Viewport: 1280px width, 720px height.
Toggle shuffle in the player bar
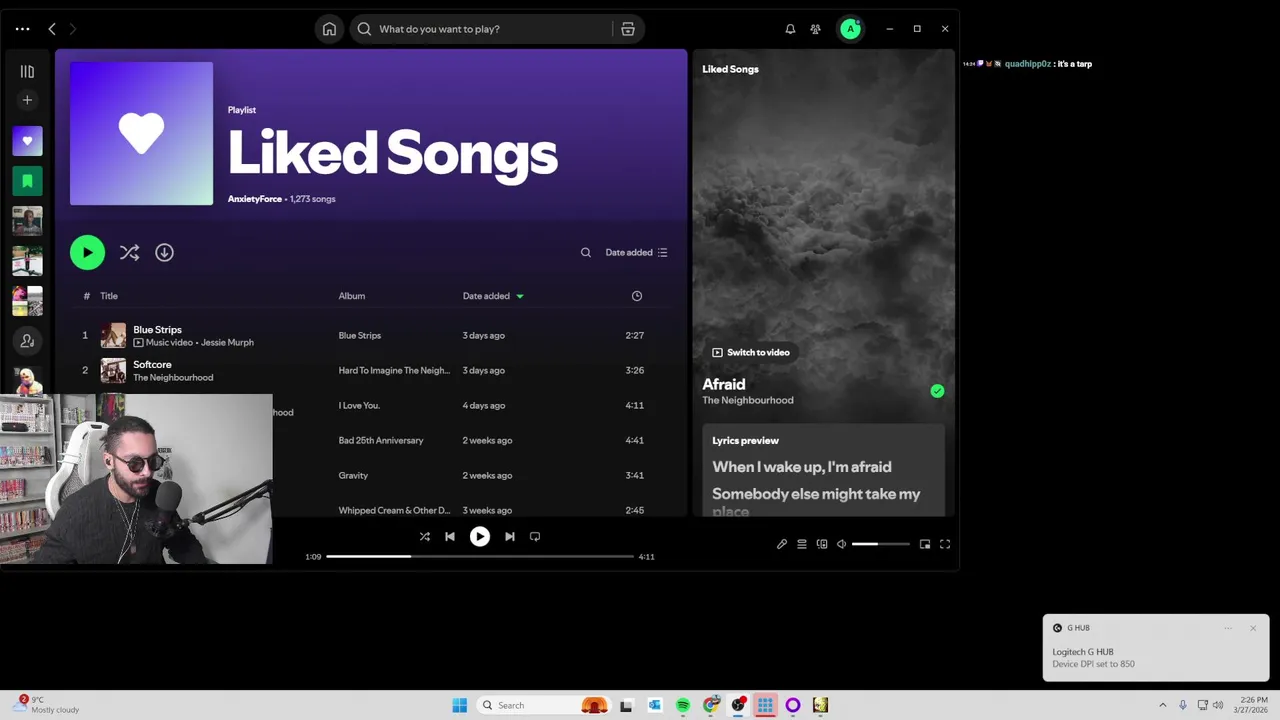pyautogui.click(x=425, y=536)
